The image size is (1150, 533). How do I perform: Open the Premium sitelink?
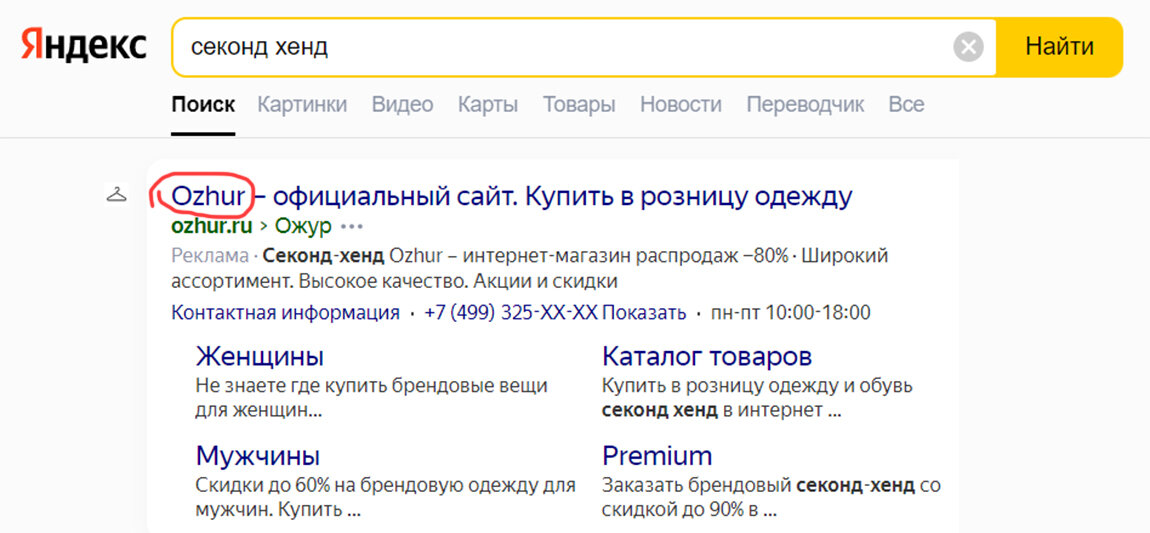tap(657, 456)
